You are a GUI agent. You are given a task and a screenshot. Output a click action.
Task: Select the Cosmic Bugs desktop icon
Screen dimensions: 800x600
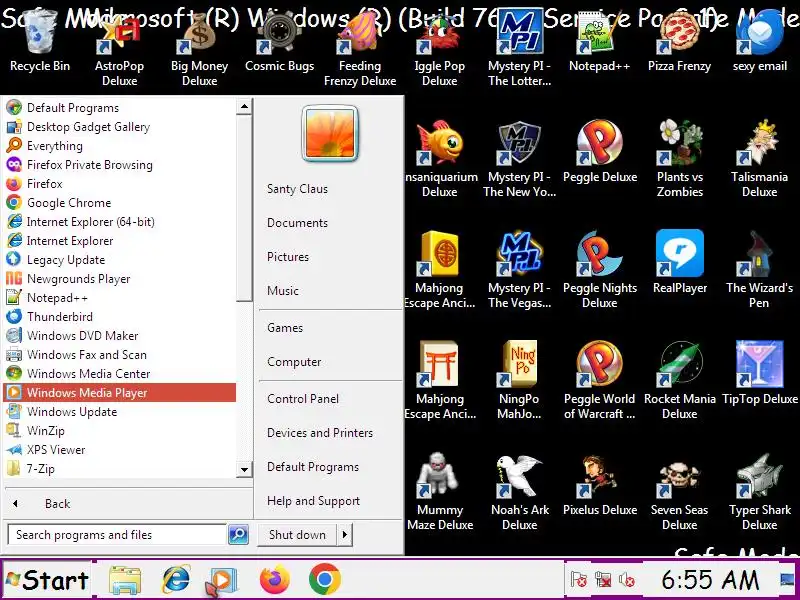click(x=280, y=43)
